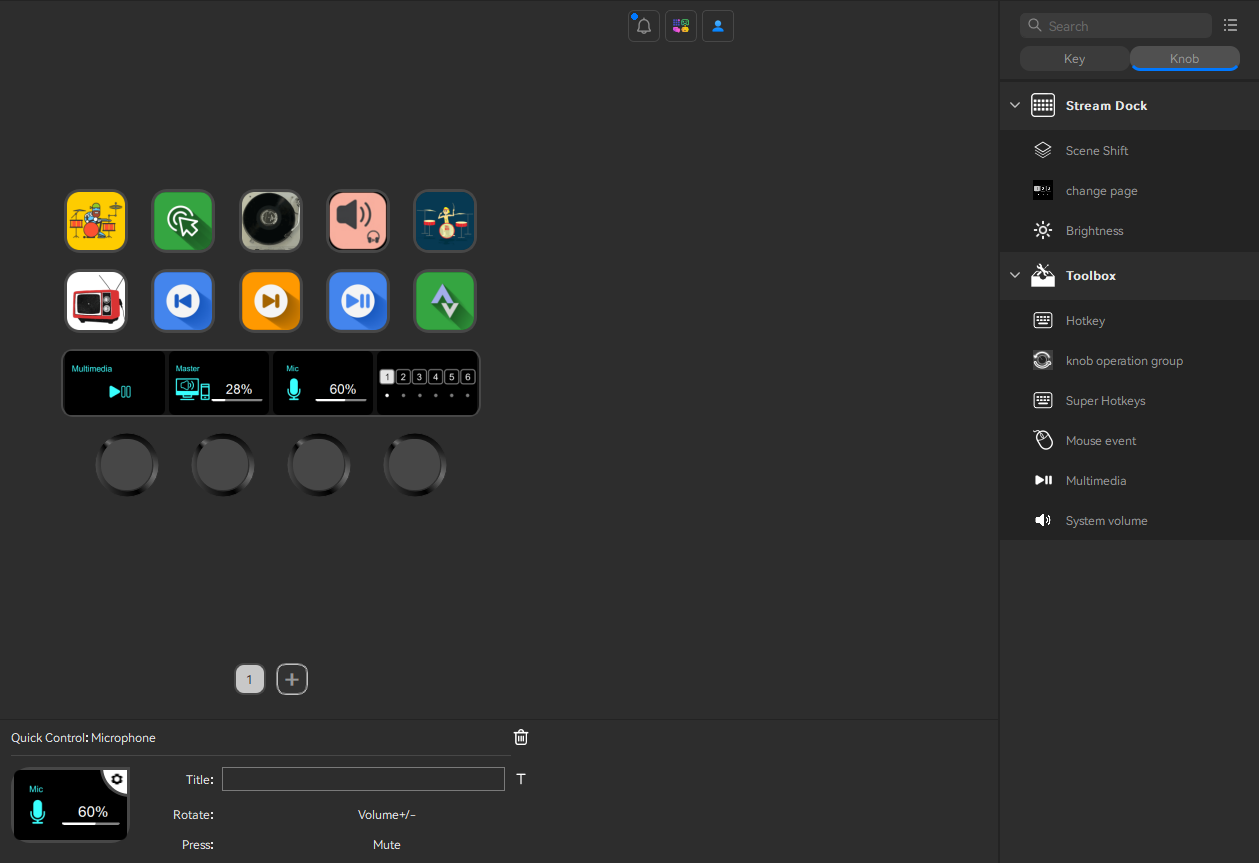Click the System volume speaker icon
This screenshot has width=1259, height=863.
1043,520
